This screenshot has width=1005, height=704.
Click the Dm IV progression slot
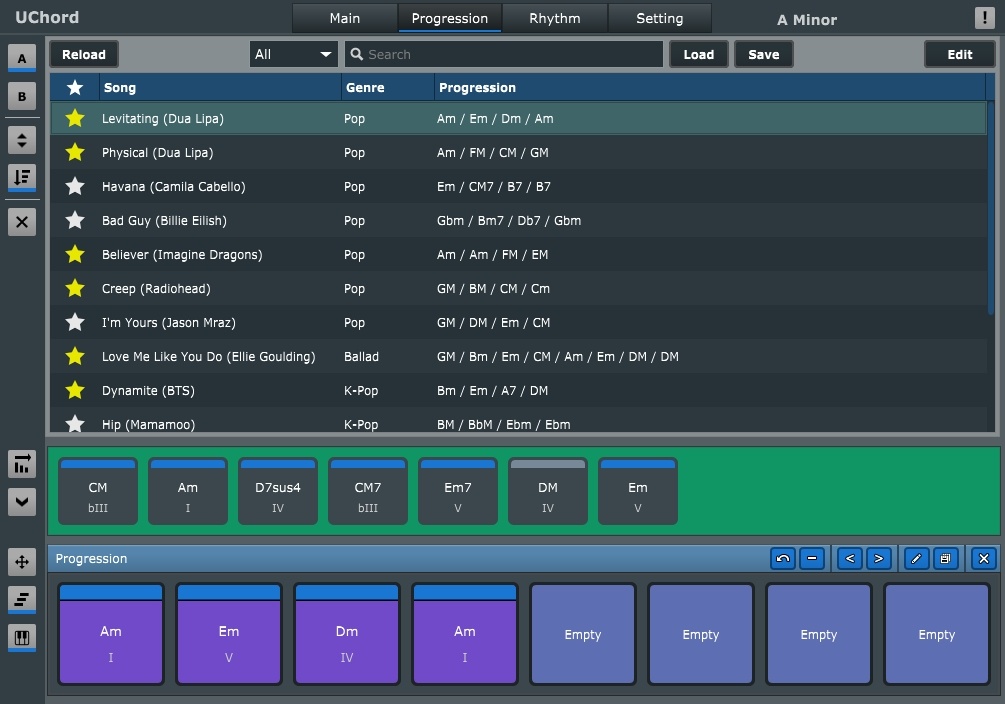point(347,633)
